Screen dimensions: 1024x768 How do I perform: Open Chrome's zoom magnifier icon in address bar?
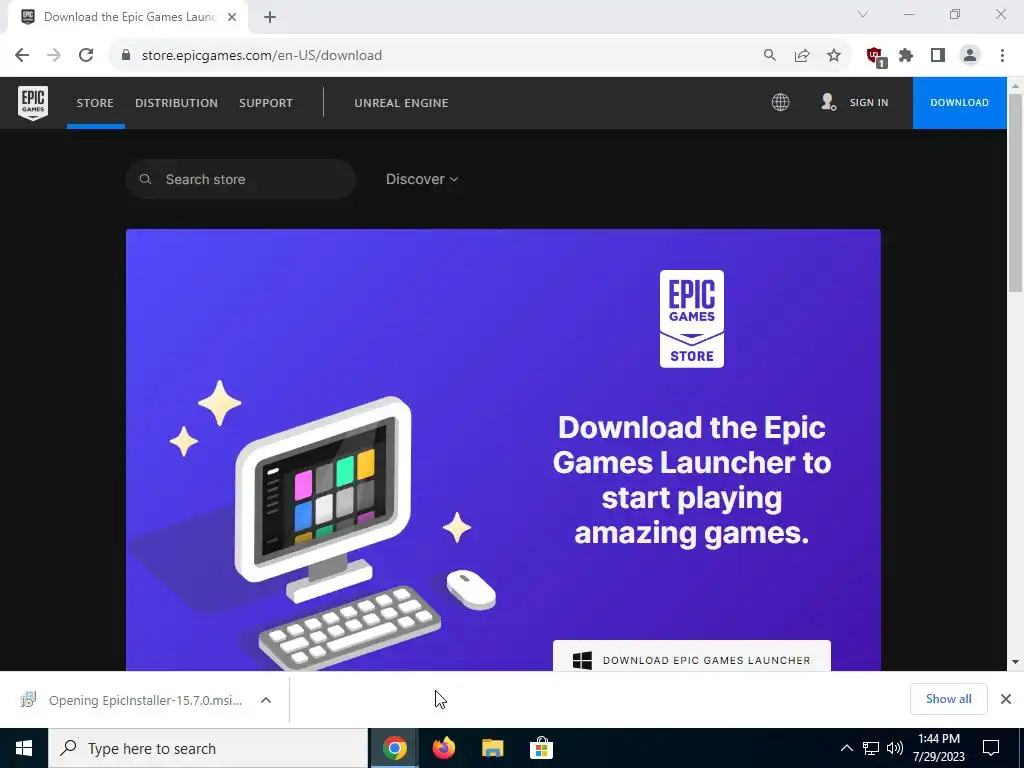770,56
